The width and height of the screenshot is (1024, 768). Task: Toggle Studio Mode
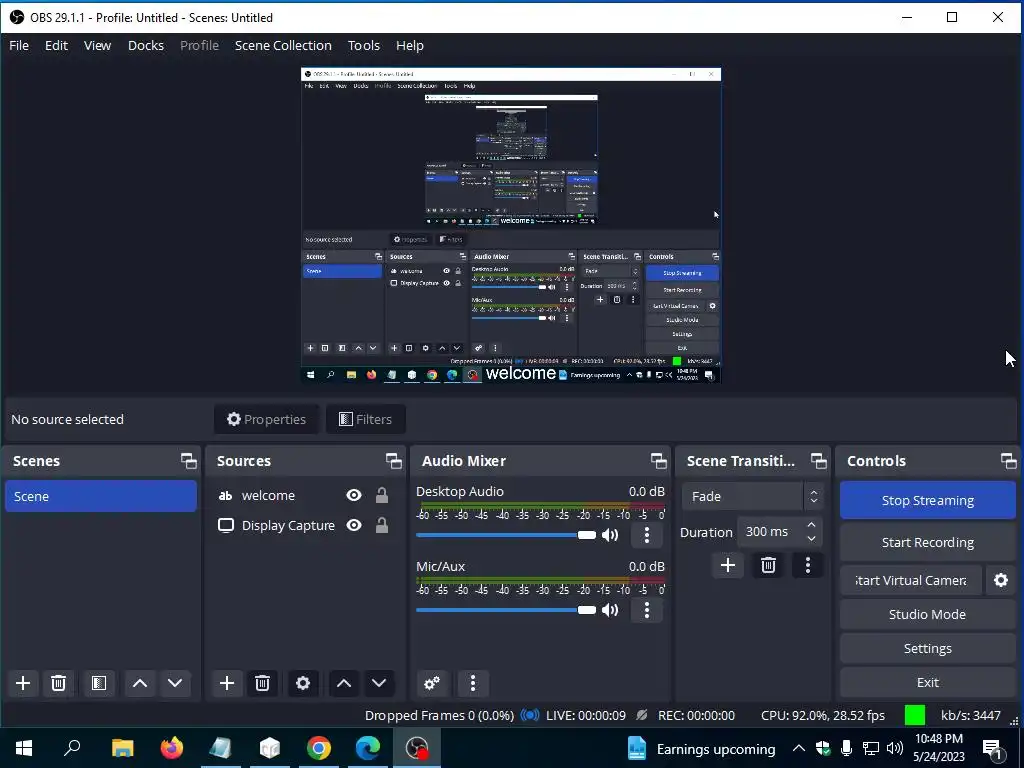click(927, 614)
